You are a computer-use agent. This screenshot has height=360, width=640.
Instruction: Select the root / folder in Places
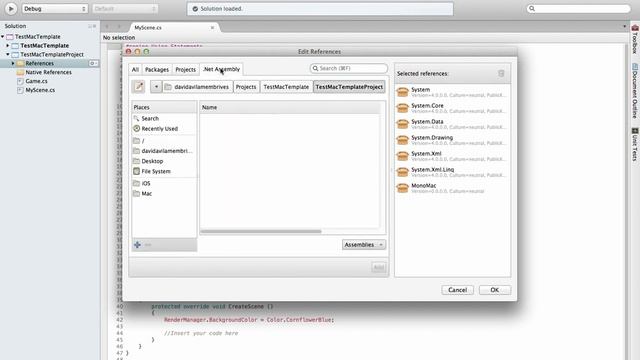pos(164,141)
